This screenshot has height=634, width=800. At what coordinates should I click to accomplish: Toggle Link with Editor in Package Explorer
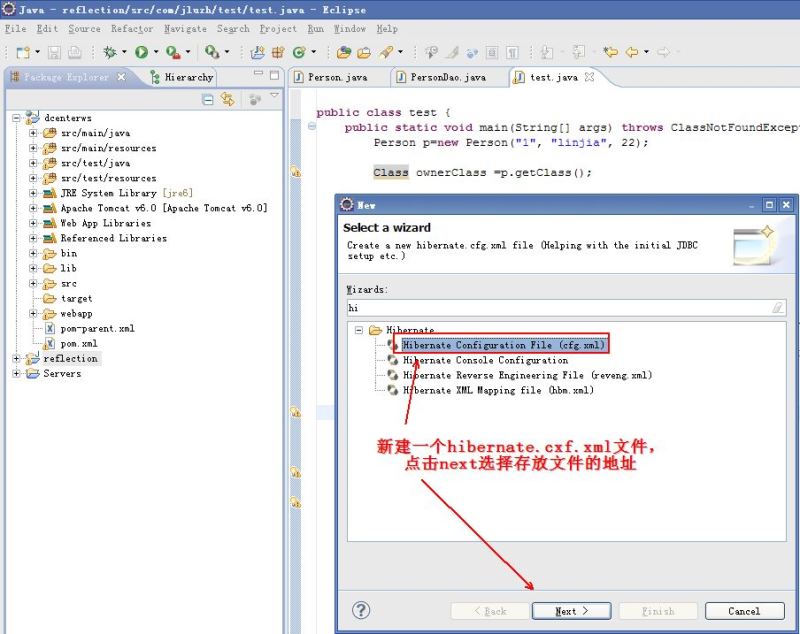228,99
